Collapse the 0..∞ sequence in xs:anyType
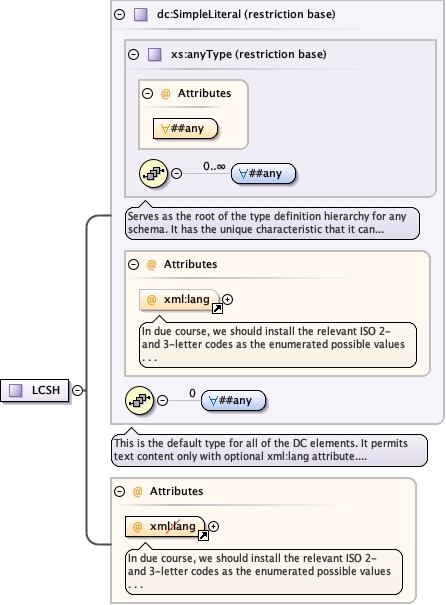Viewport: 446px width, 605px height. click(x=176, y=174)
